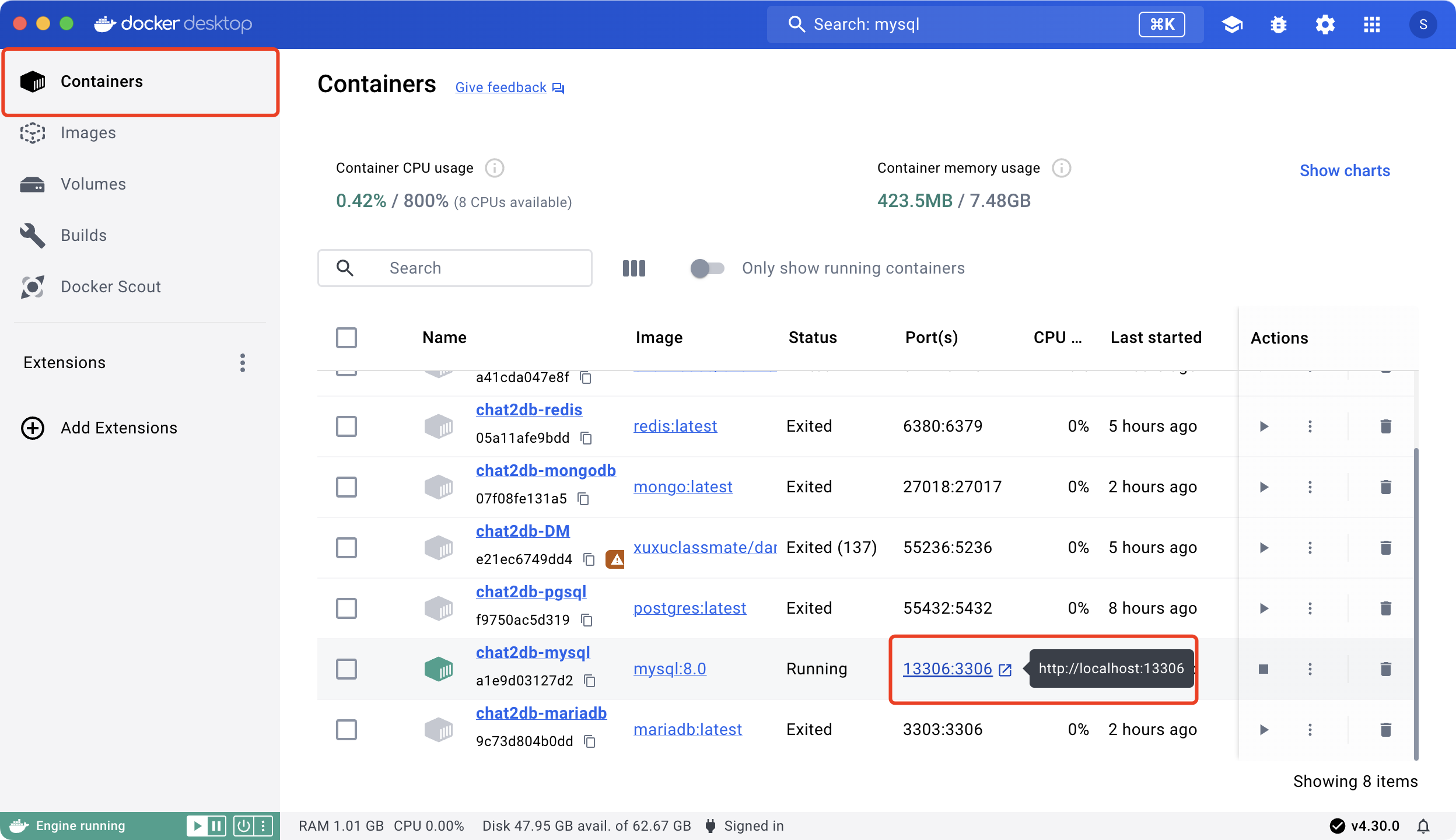Open more actions menu for chat2db-mysql
Screen dimensions: 1456x840
click(1310, 669)
